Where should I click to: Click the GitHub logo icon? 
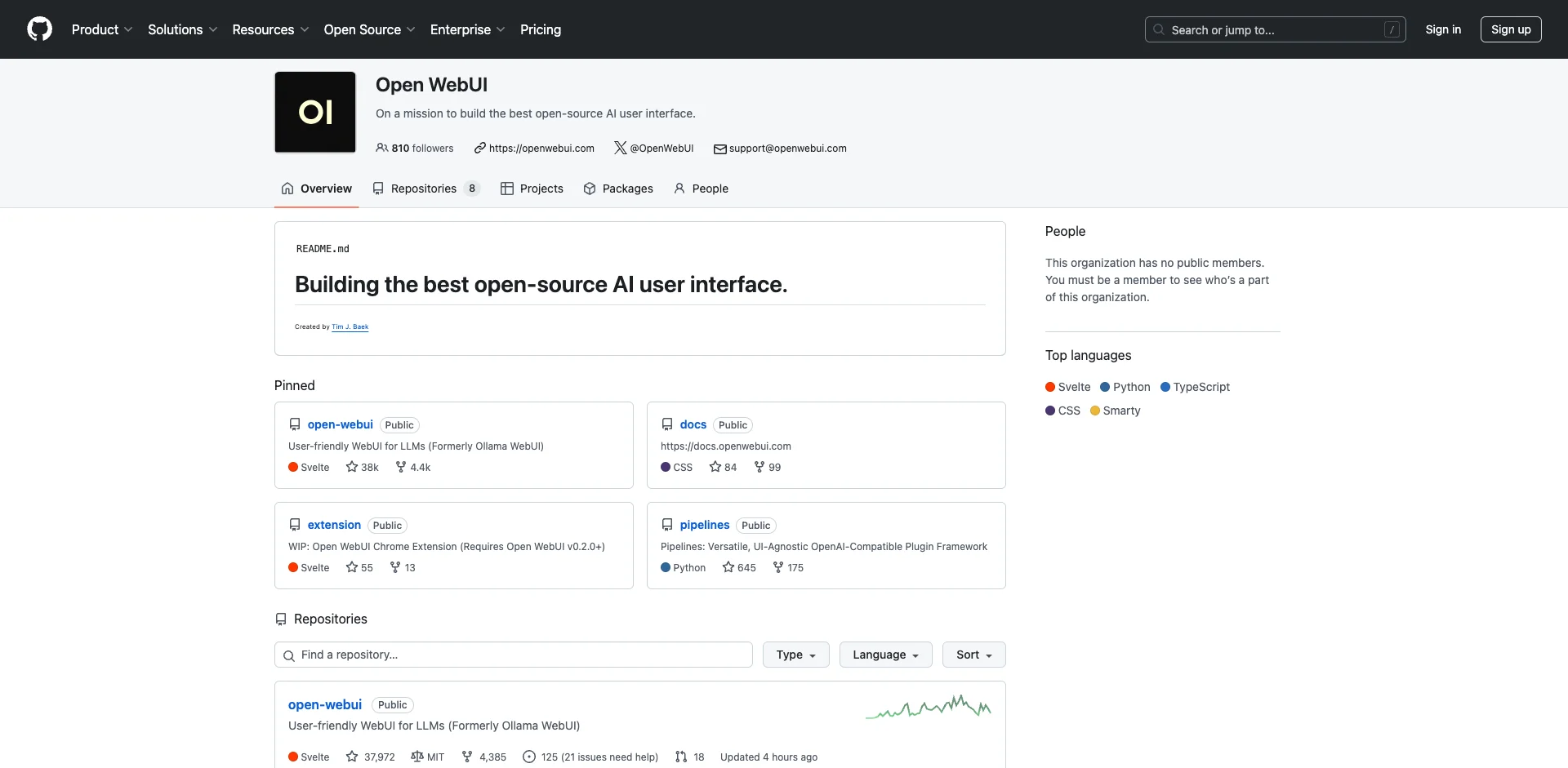tap(39, 29)
